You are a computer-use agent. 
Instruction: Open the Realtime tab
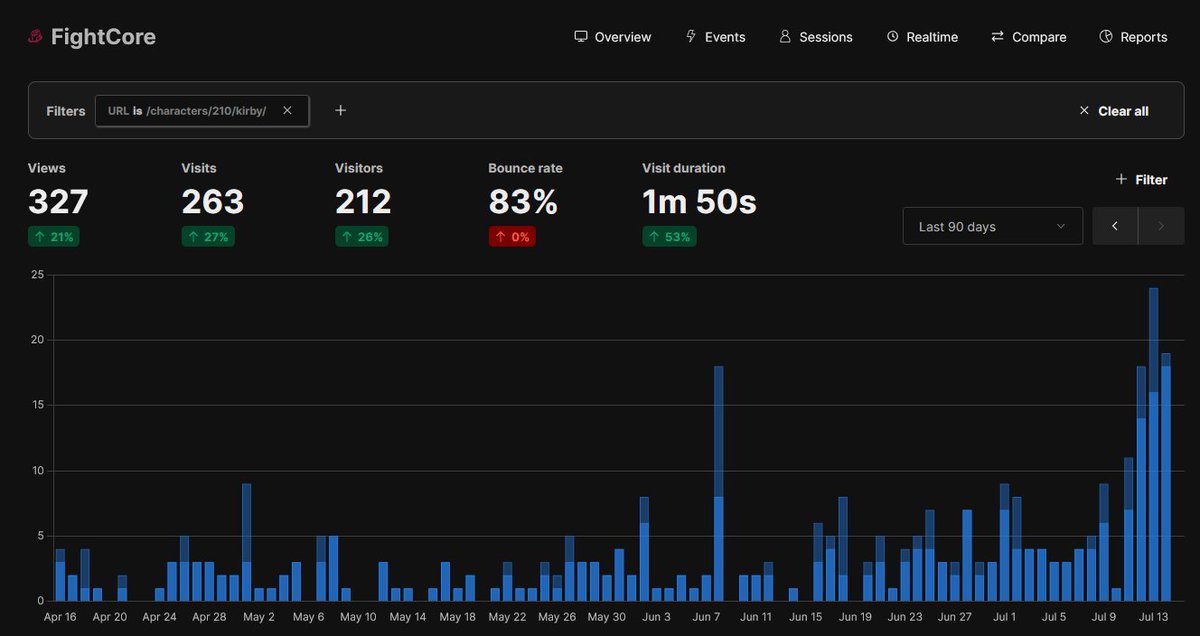(x=922, y=37)
